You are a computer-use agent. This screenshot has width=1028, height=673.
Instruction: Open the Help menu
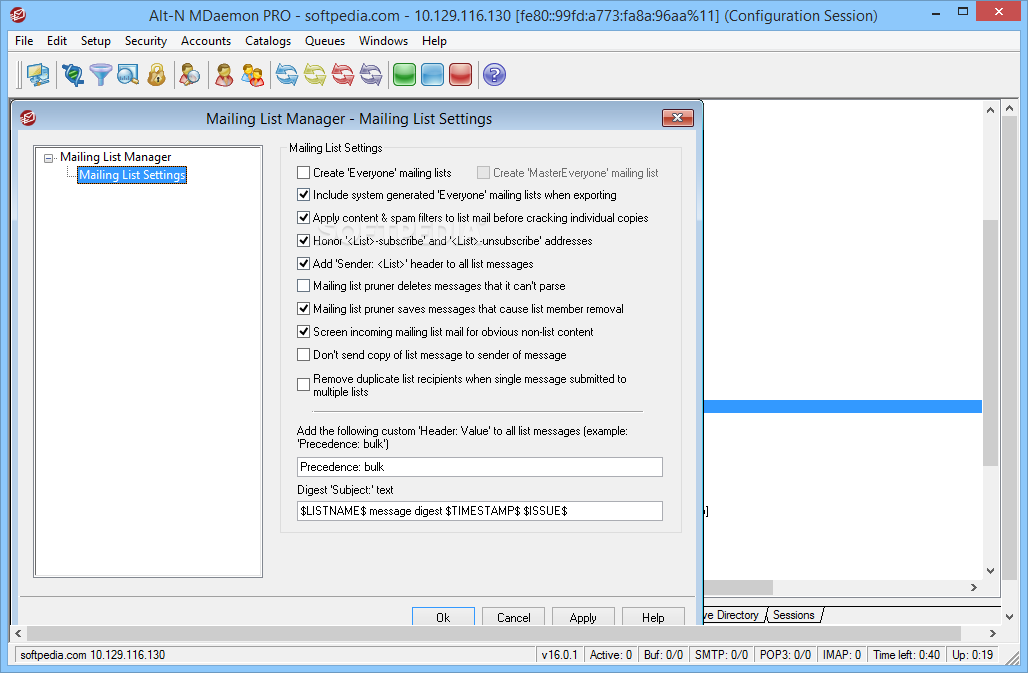click(434, 41)
